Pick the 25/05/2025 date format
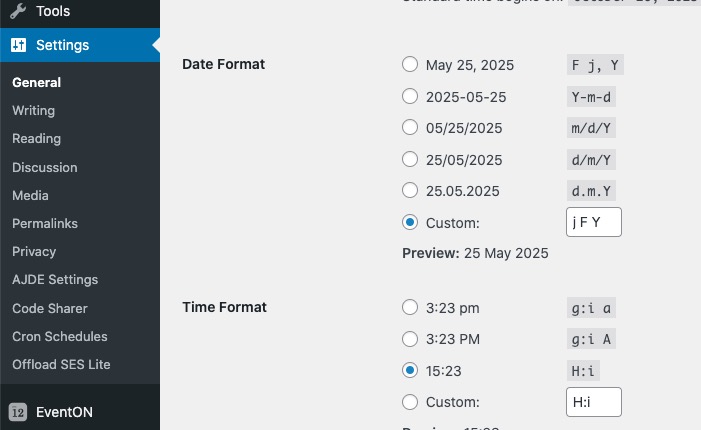This screenshot has width=701, height=430. coord(410,159)
